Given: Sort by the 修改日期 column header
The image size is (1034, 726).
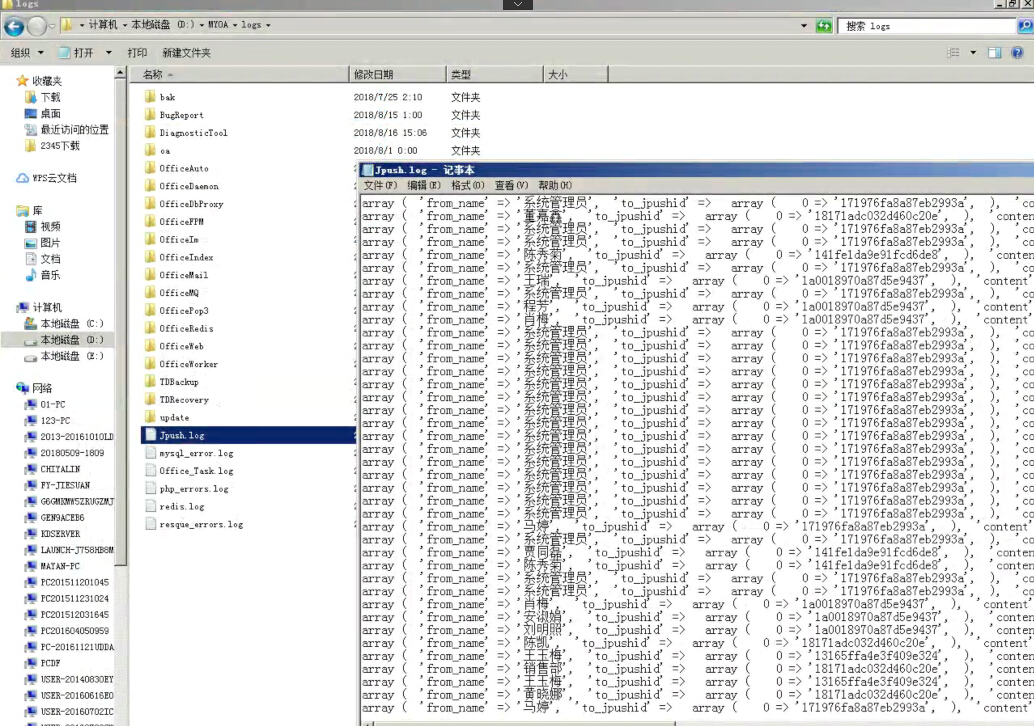Looking at the screenshot, I should click(x=373, y=74).
